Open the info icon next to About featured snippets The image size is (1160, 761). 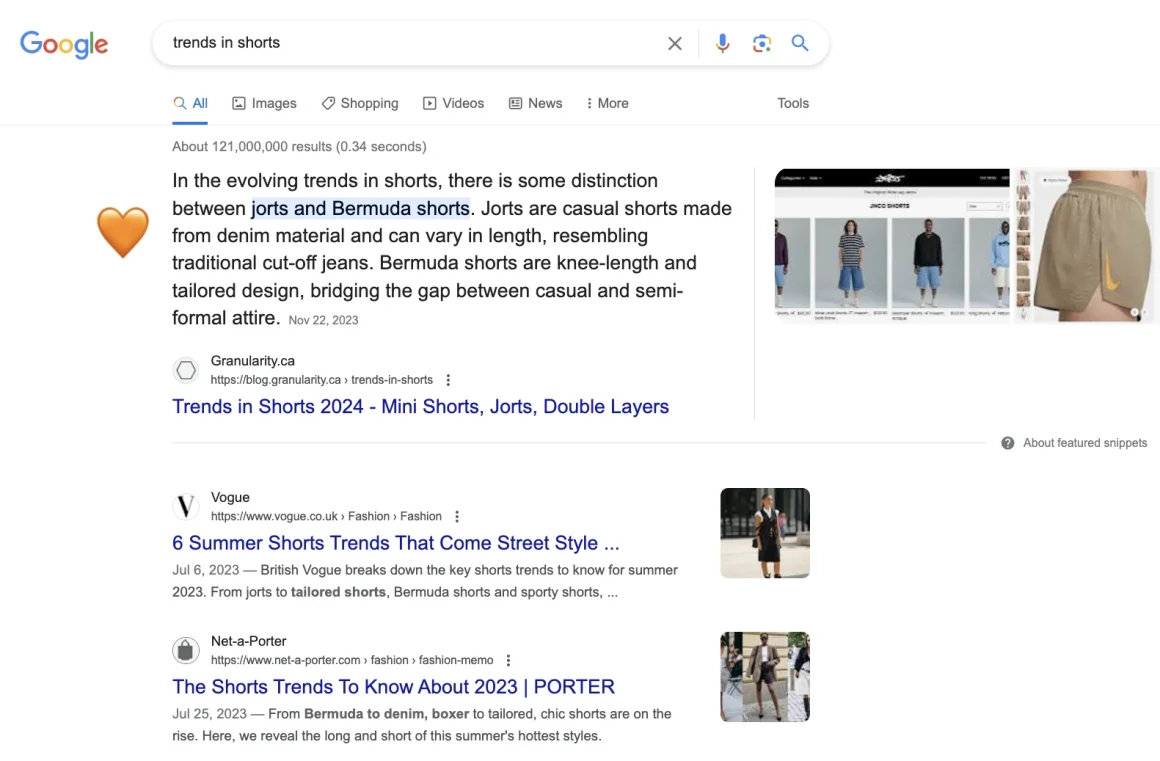point(1008,443)
